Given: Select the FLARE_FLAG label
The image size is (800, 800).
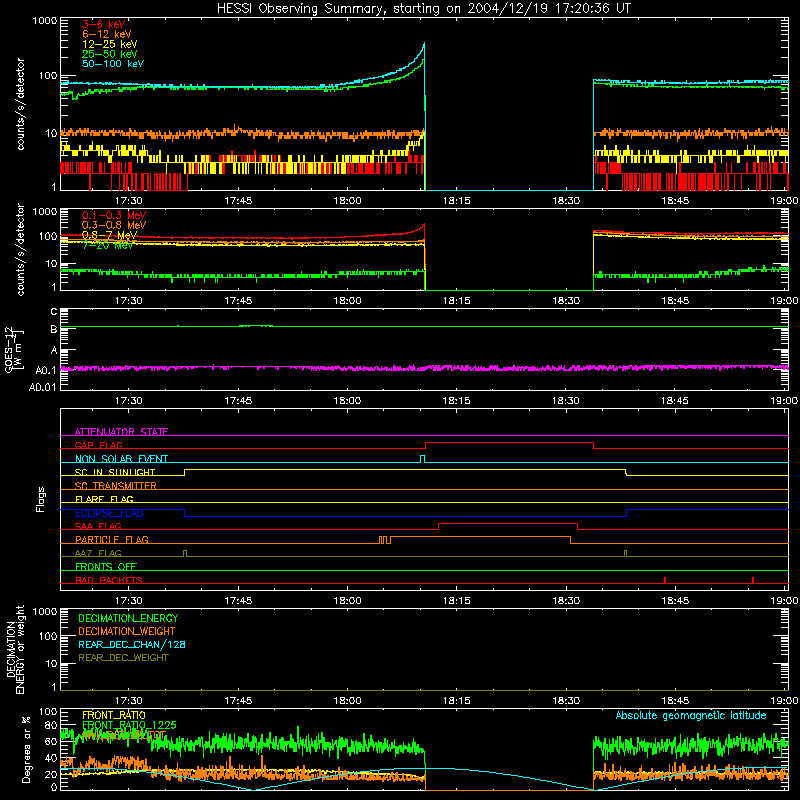Looking at the screenshot, I should pos(104,499).
